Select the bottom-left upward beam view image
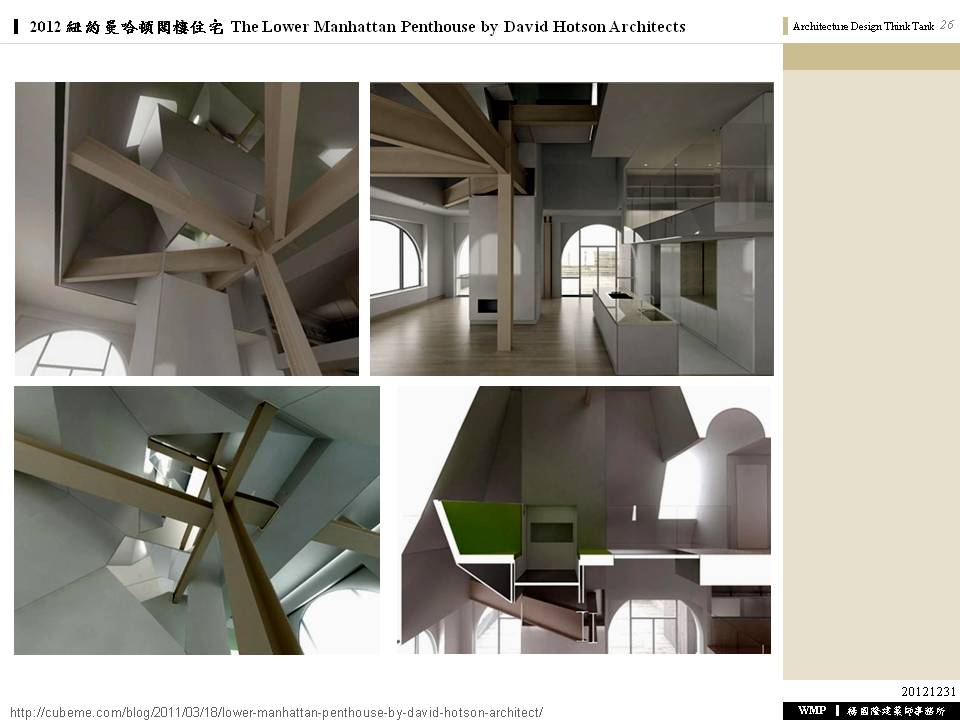The height and width of the screenshot is (720, 960). pyautogui.click(x=197, y=520)
